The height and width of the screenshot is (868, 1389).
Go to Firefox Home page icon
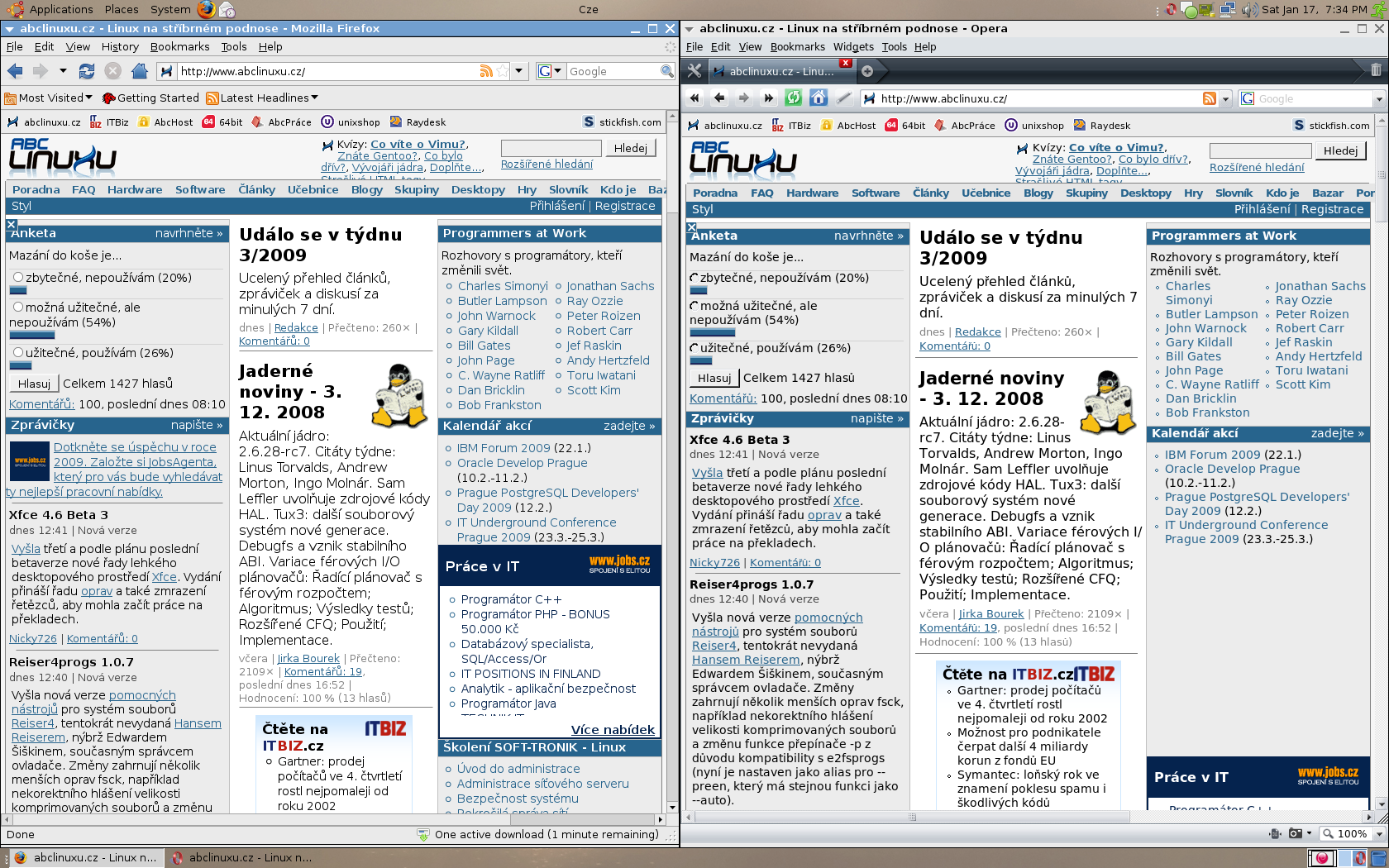[140, 71]
